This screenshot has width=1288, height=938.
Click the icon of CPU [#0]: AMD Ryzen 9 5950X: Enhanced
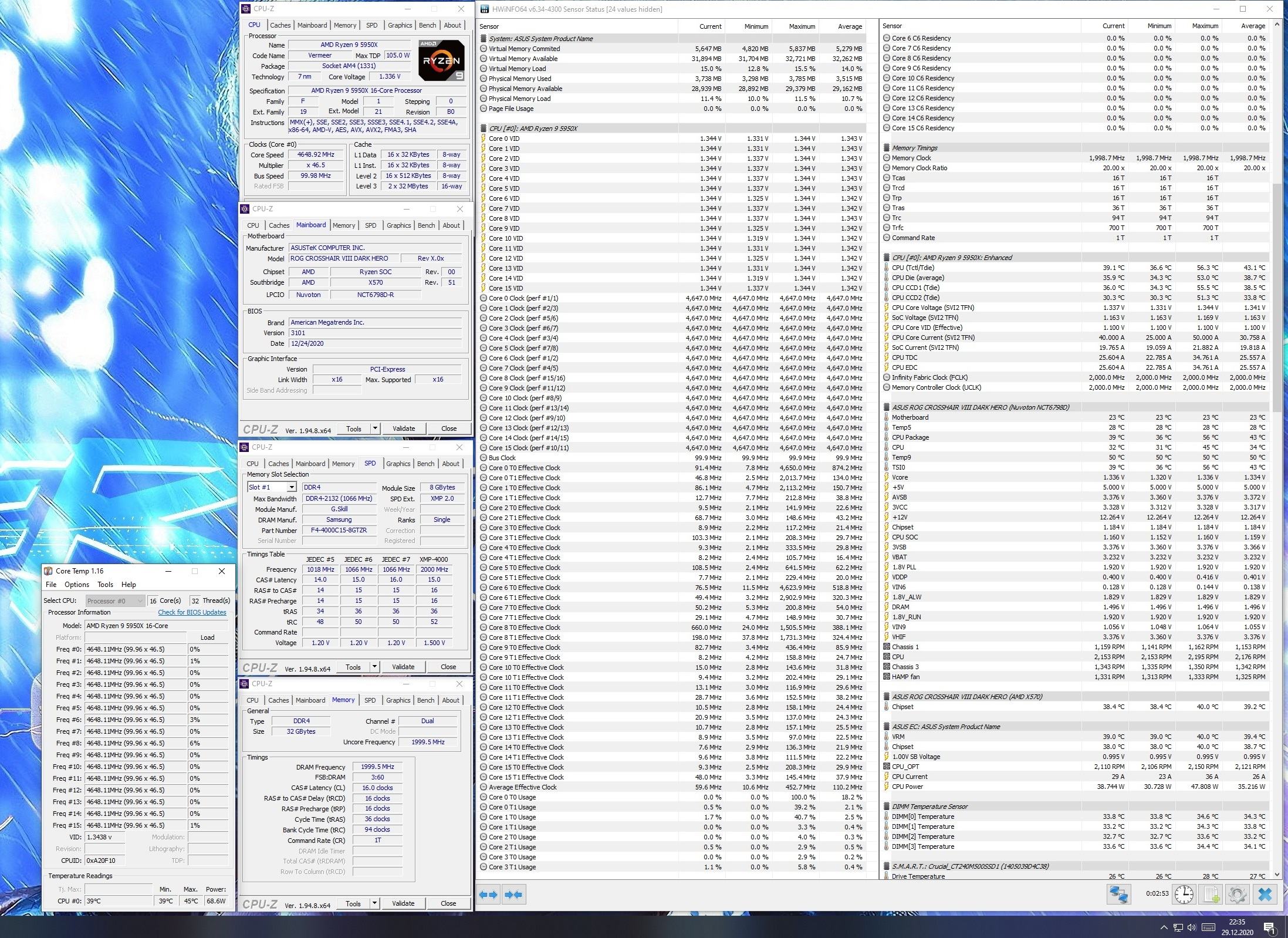[x=887, y=258]
